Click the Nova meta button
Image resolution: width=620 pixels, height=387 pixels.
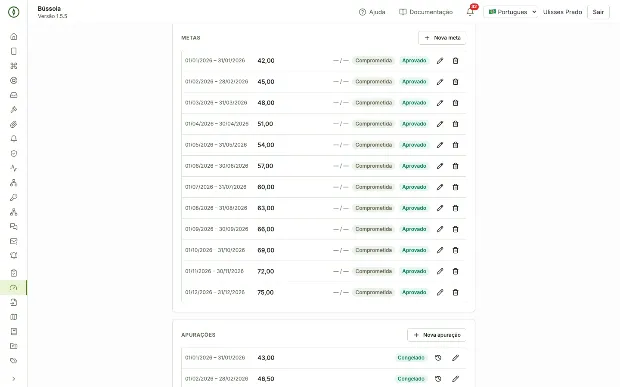[442, 38]
